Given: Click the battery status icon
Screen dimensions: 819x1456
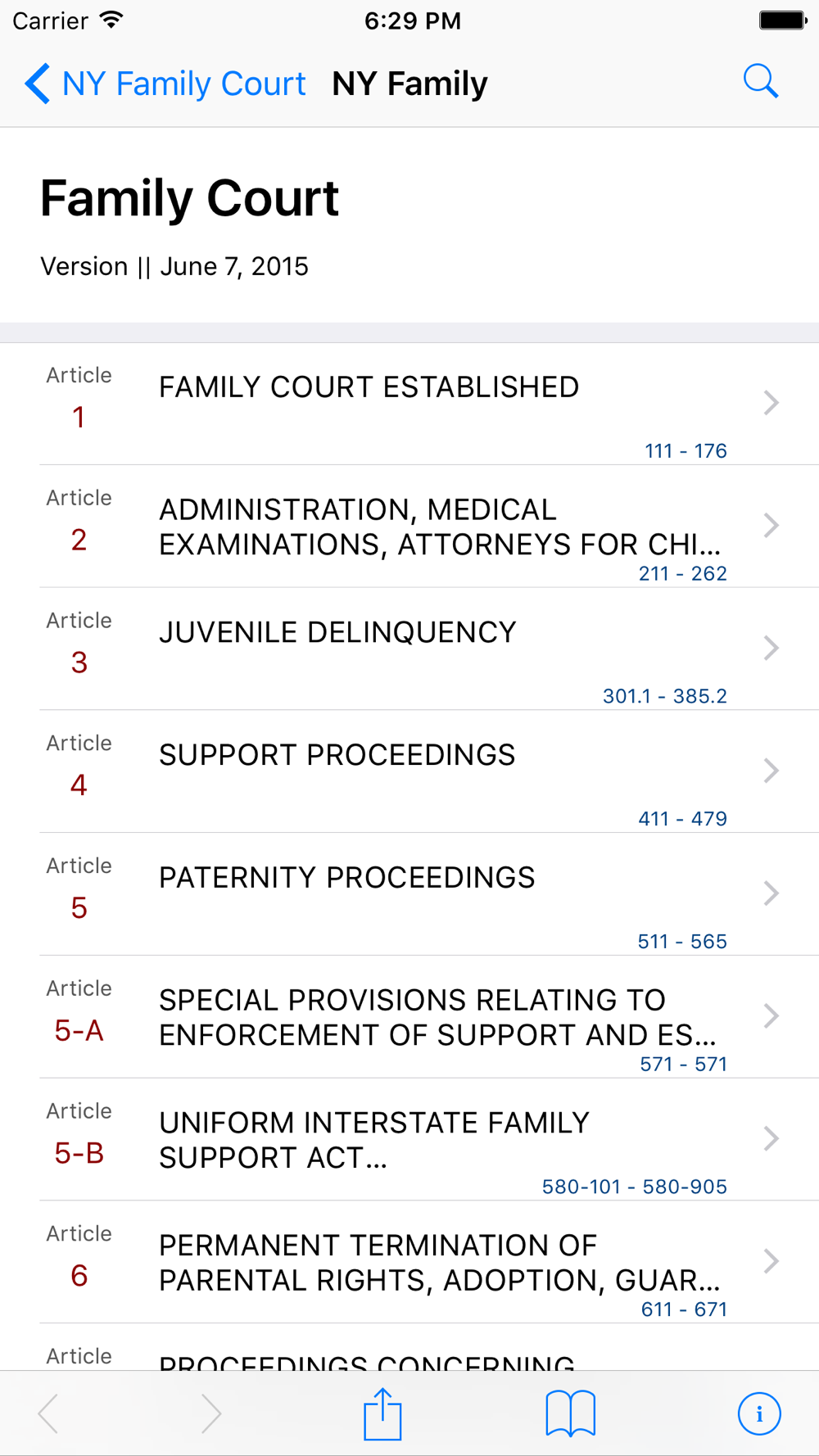Looking at the screenshot, I should pyautogui.click(x=782, y=20).
